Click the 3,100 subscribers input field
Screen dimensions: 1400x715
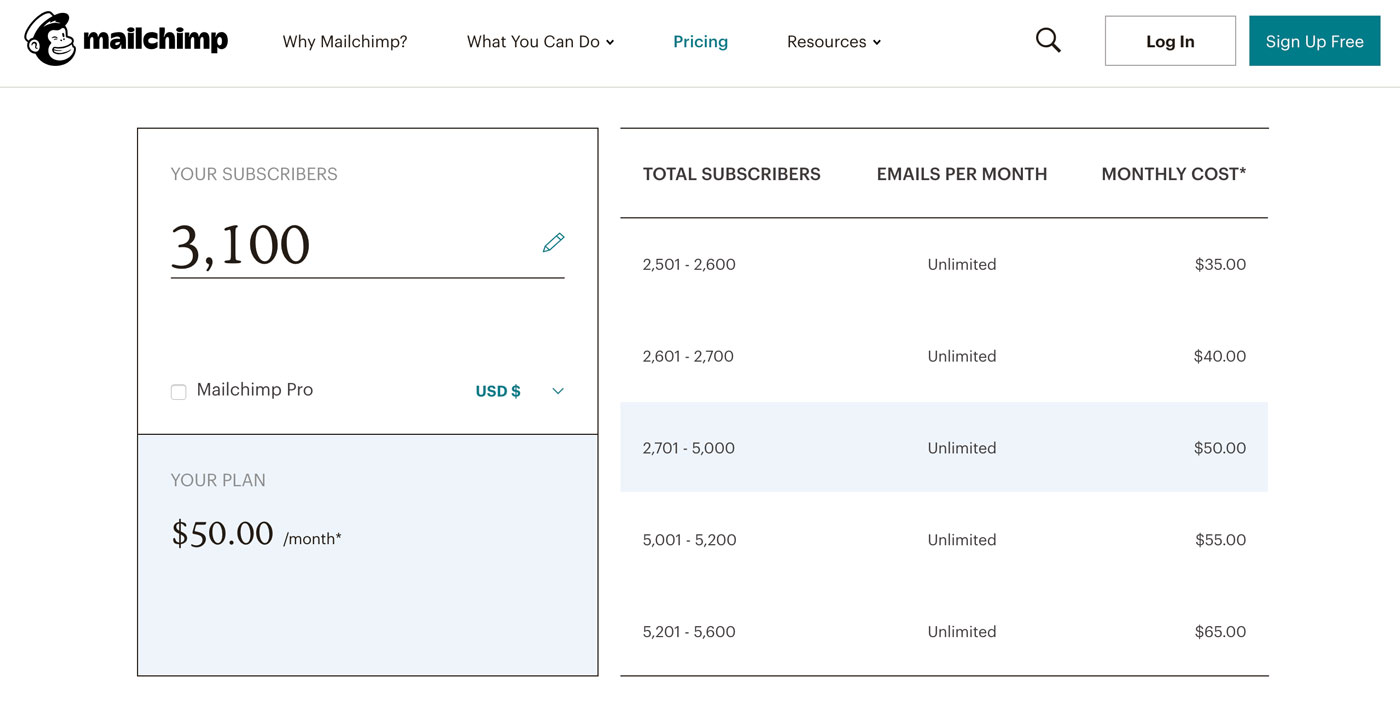click(x=367, y=246)
